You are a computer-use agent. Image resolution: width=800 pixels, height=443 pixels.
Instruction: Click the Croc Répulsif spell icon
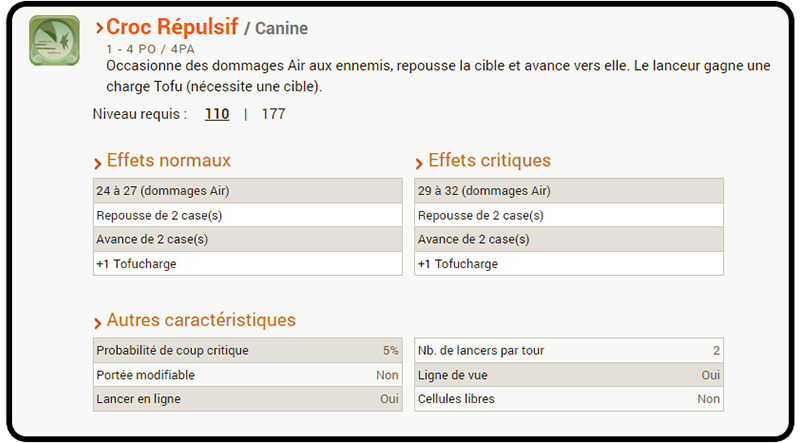54,40
